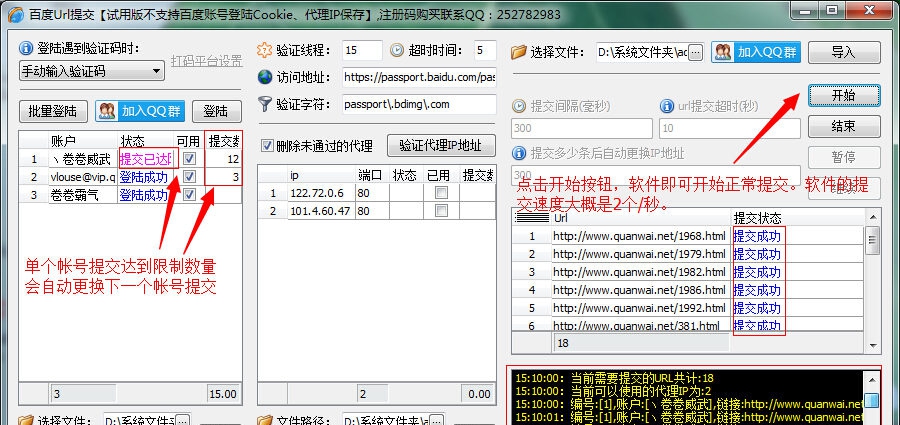The height and width of the screenshot is (425, 900).
Task: Select URL row quanwai.net/1992.html
Action: (687, 308)
